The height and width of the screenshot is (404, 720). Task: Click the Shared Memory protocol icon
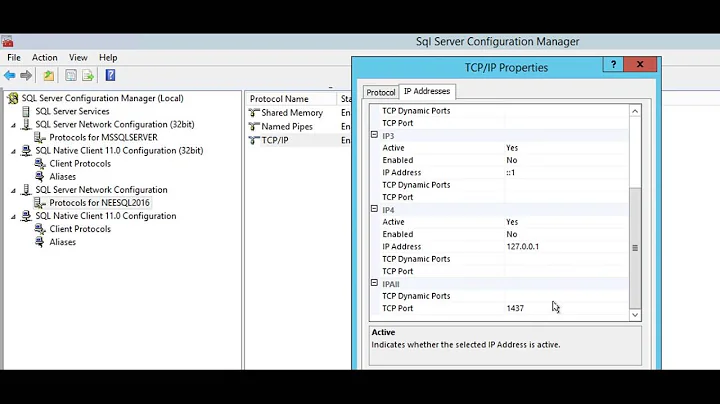254,113
